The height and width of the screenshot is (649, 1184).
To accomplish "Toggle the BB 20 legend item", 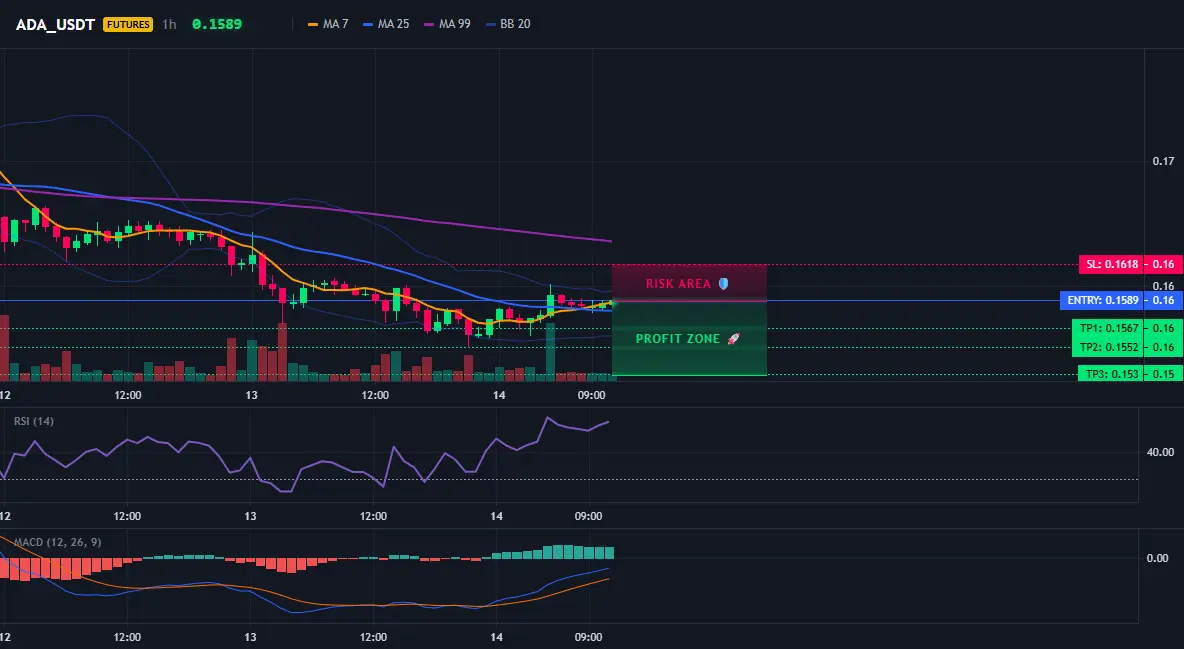I will (x=508, y=24).
